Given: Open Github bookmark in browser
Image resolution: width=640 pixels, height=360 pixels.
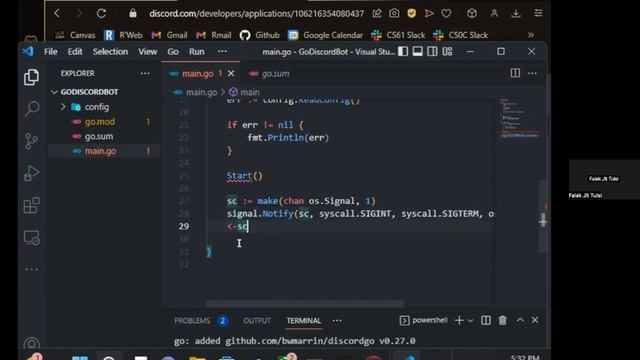Looking at the screenshot, I should click(260, 35).
